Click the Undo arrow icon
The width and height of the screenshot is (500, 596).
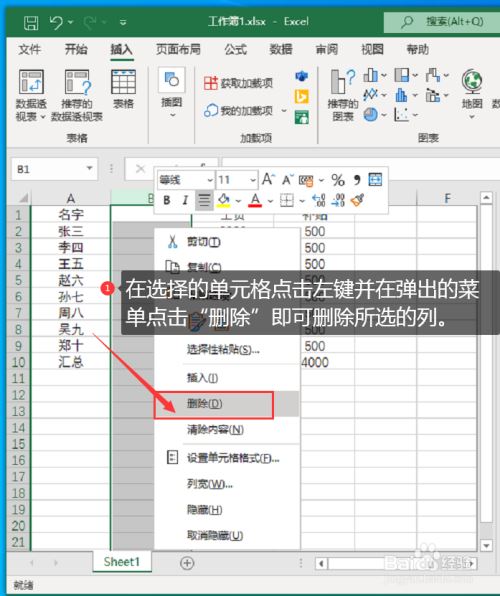coord(56,23)
